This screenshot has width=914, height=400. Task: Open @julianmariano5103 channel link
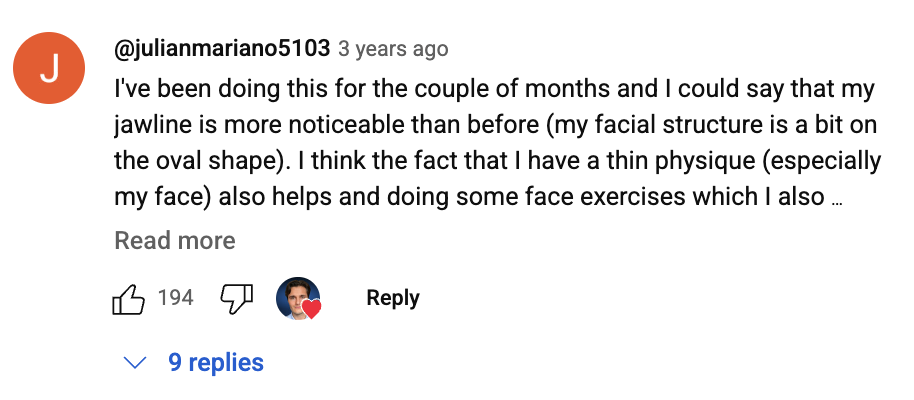coord(222,48)
